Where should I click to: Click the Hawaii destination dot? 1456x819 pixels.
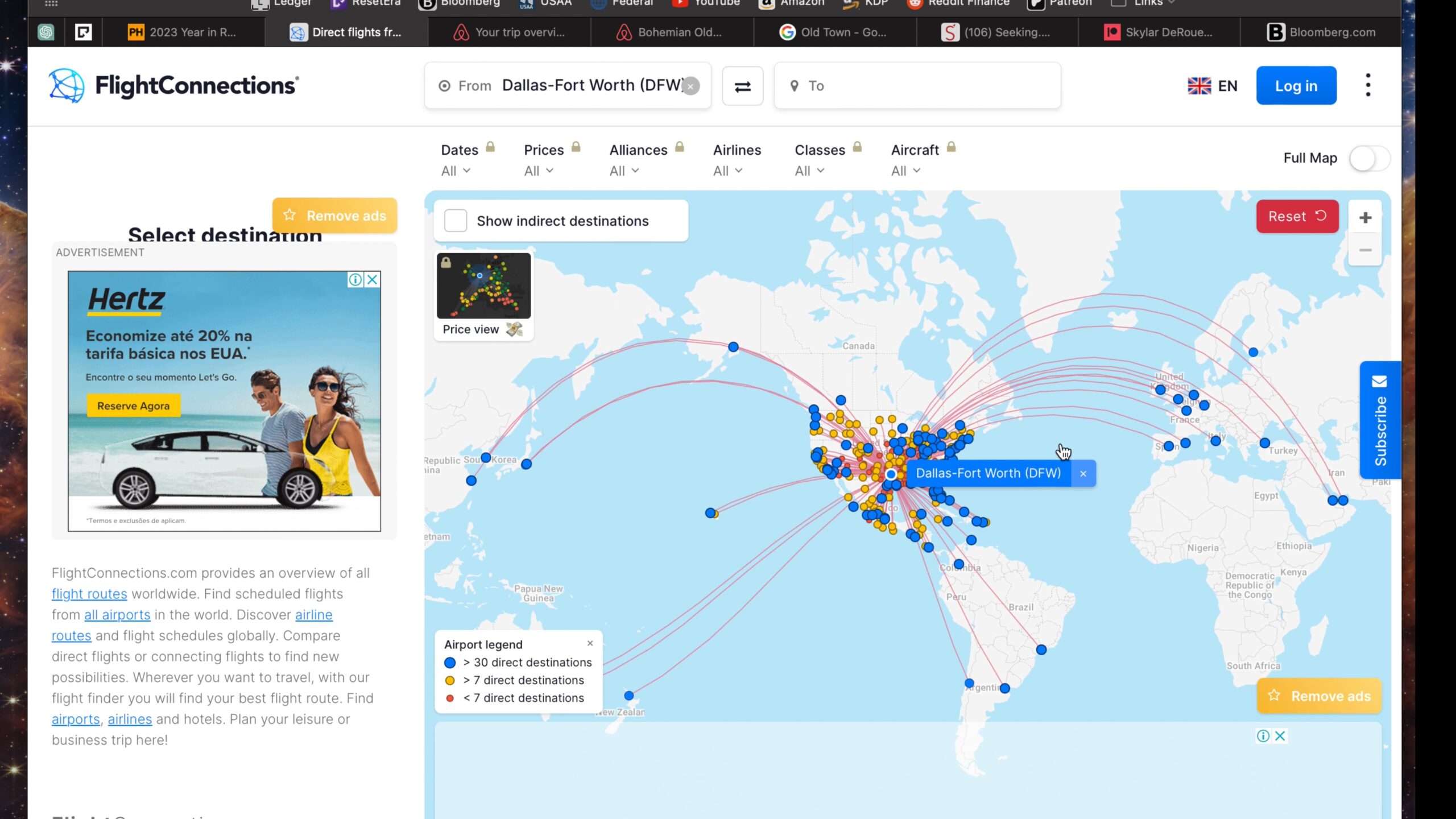click(710, 513)
